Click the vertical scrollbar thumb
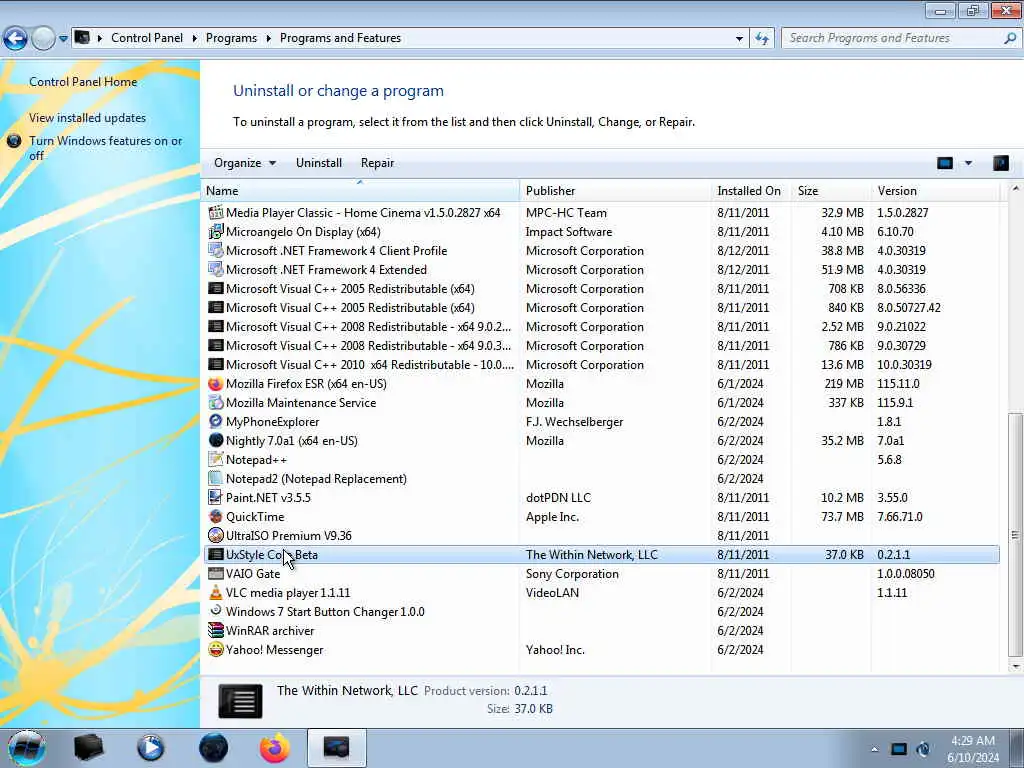Screen dimensions: 1024x768 pyautogui.click(x=1015, y=534)
